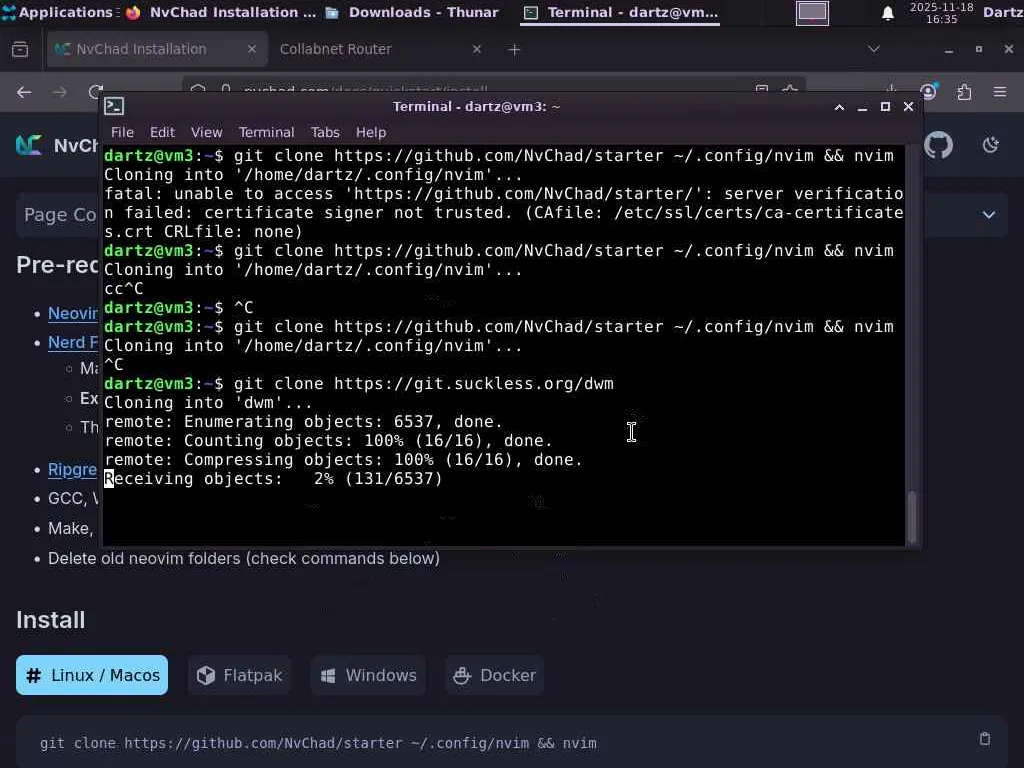This screenshot has height=768, width=1024.
Task: Open the terminal File menu
Action: (x=122, y=132)
